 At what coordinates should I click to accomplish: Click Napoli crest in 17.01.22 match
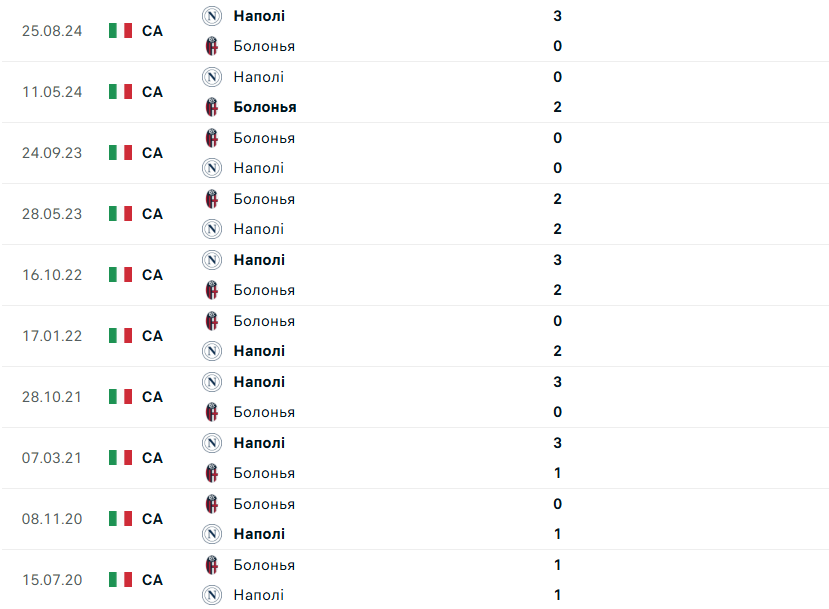(x=212, y=351)
